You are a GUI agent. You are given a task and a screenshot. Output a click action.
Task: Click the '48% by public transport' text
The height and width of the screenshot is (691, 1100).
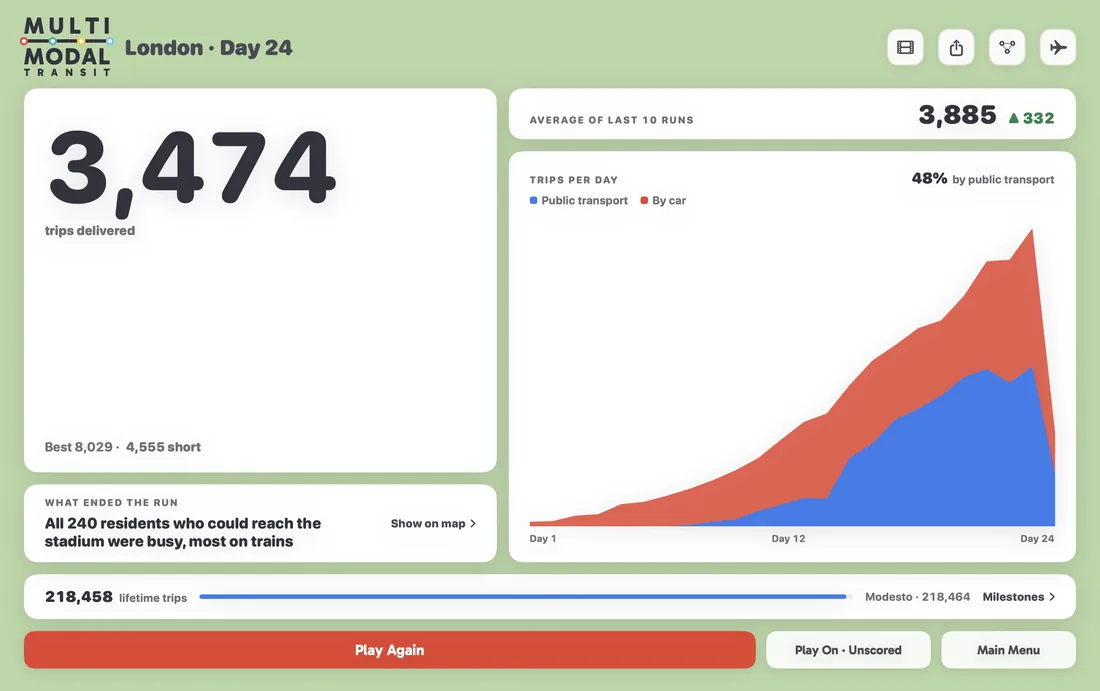[x=983, y=179]
